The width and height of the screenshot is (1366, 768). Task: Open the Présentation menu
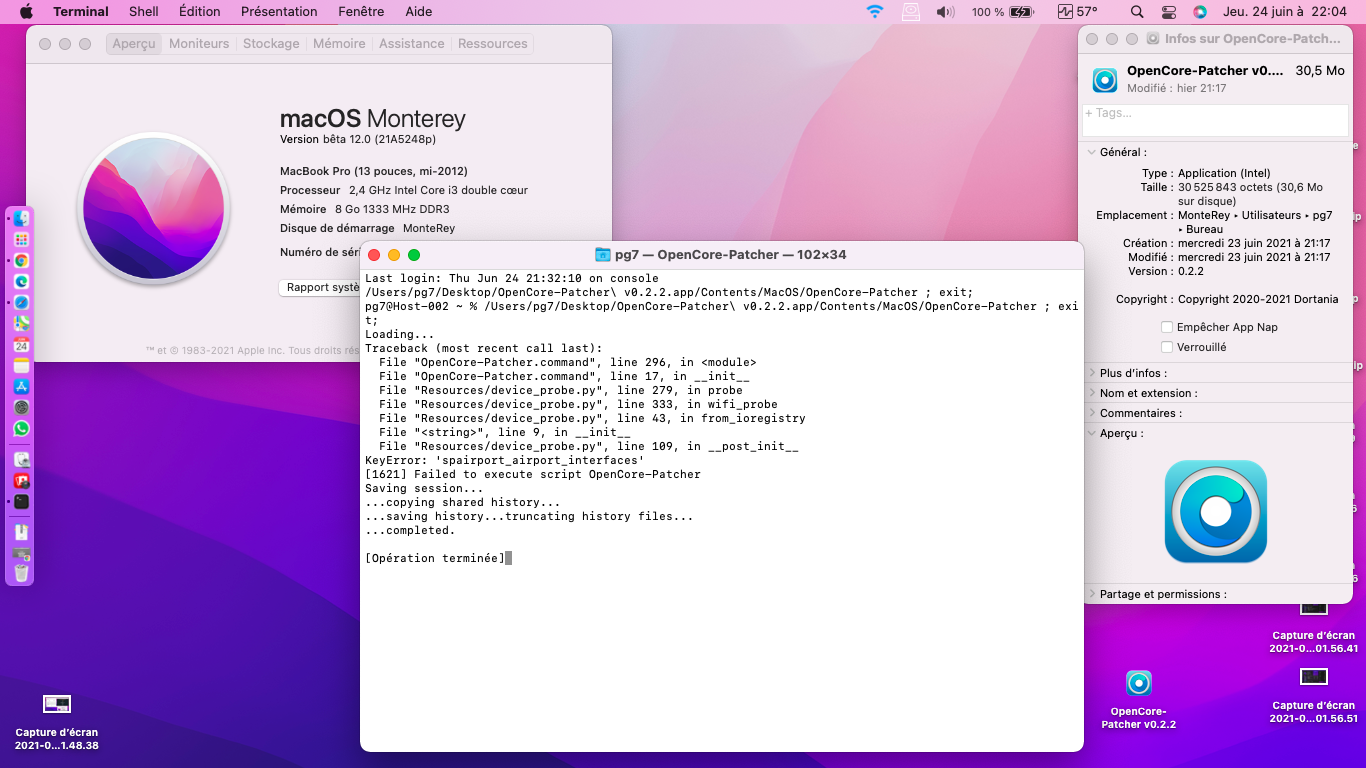coord(279,12)
